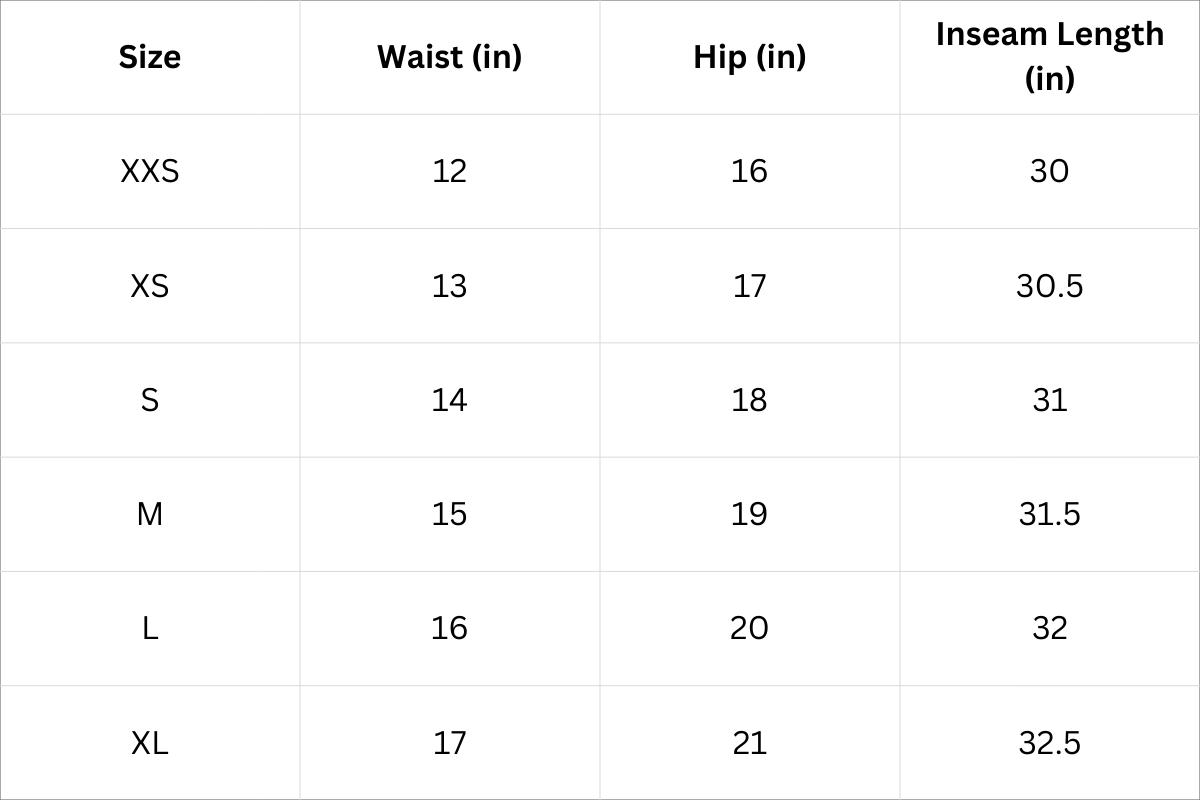Screen dimensions: 1200x800
Task: Click inseam value 30.5 for XS
Action: tap(1049, 286)
